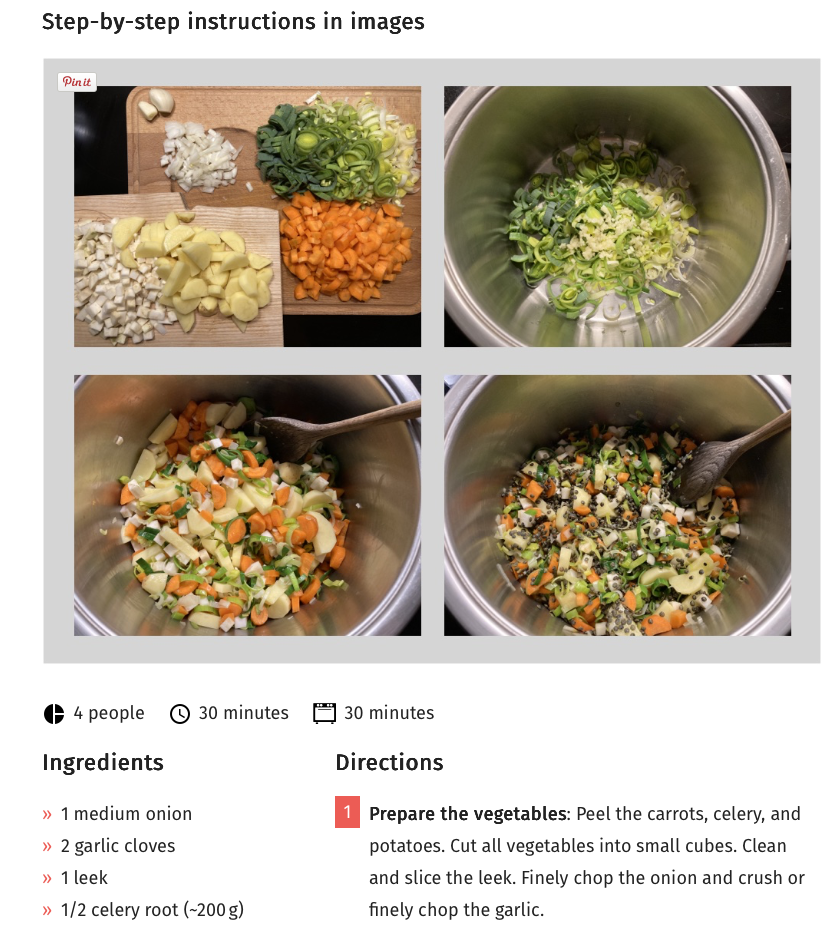This screenshot has height=930, width=840.
Task: Click the Prepare the vegetables bold text
Action: pos(467,814)
